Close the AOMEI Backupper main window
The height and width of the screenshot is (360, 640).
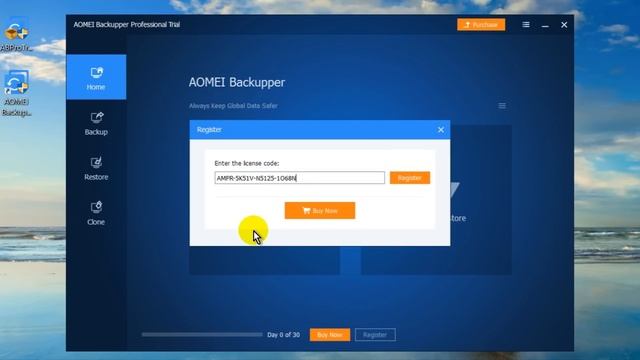tap(564, 25)
